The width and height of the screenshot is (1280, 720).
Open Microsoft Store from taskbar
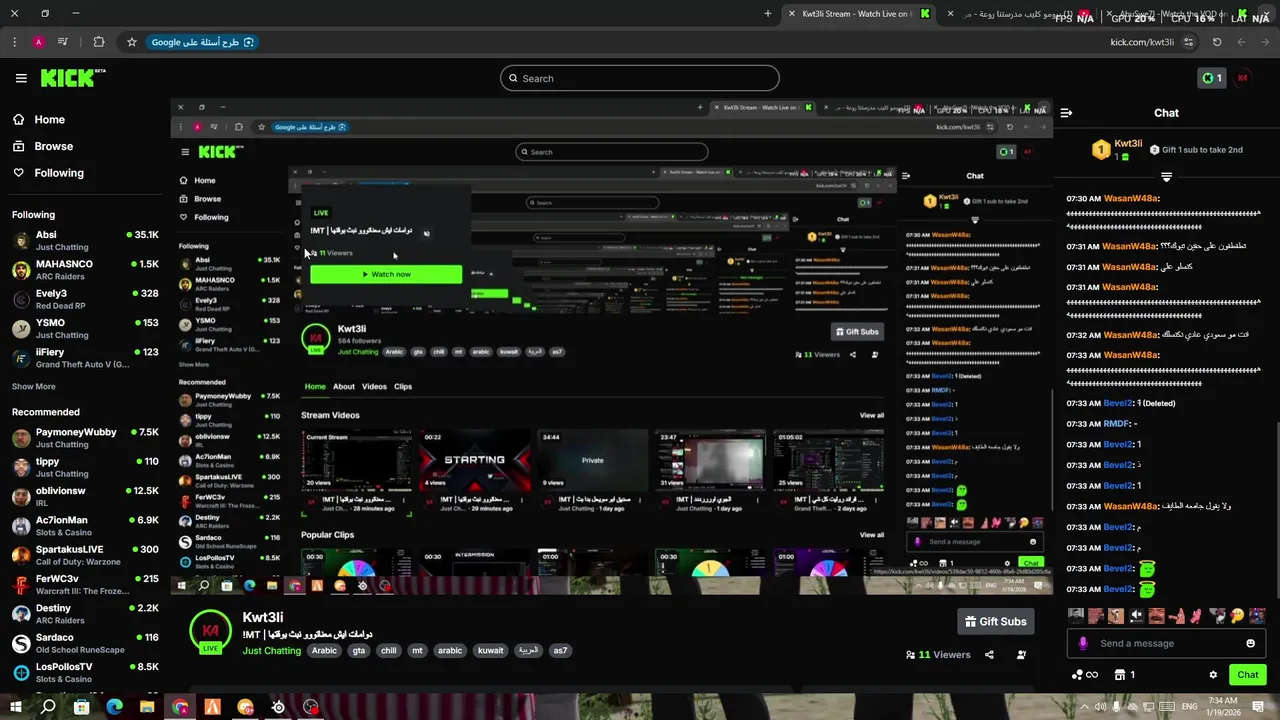click(x=81, y=707)
